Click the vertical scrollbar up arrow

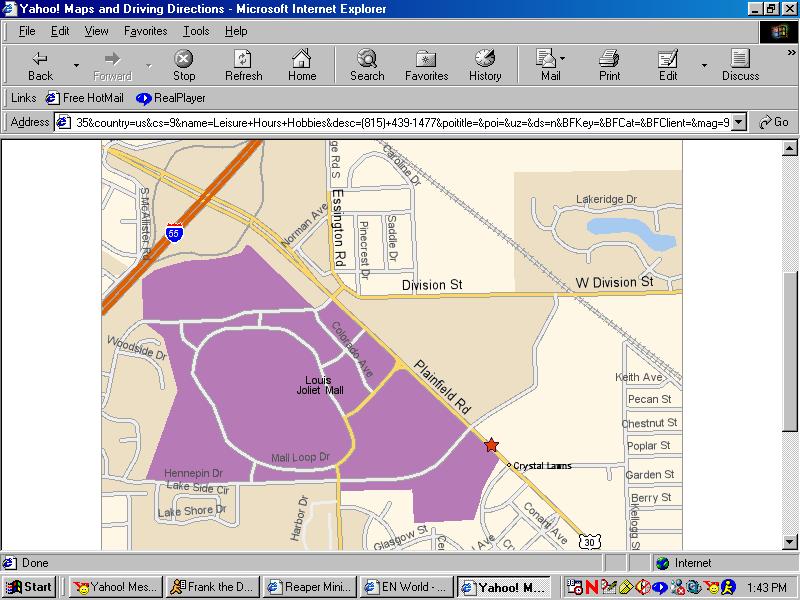click(790, 148)
